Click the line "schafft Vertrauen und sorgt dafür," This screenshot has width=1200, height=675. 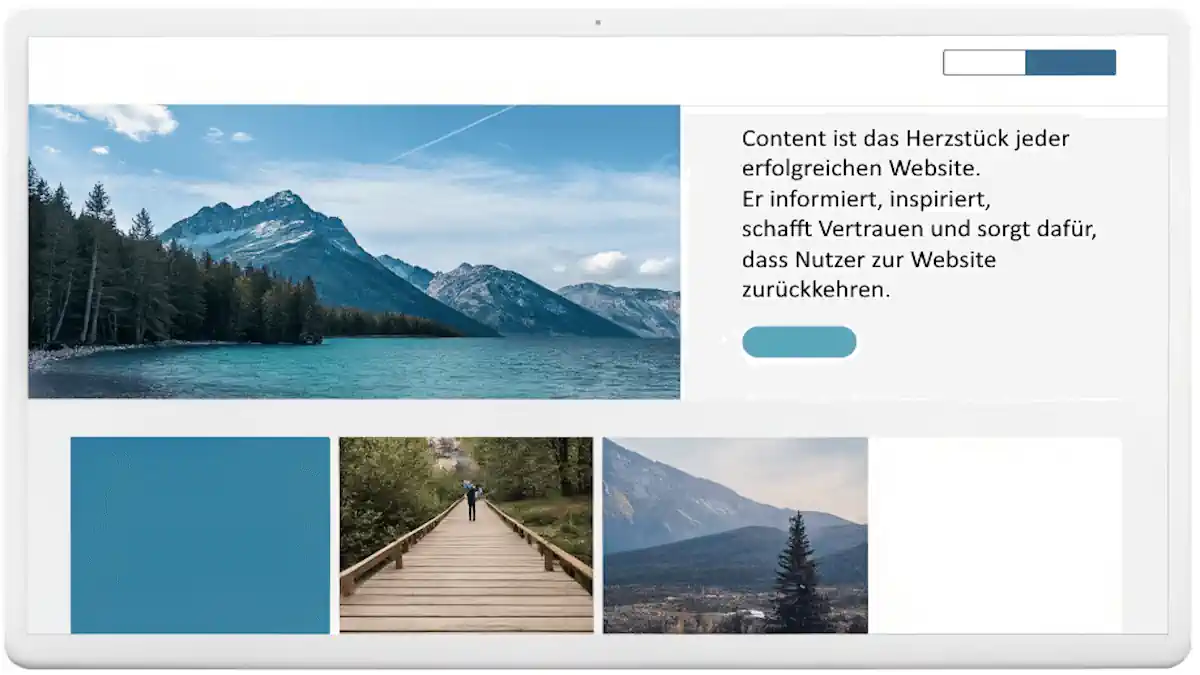pos(920,229)
